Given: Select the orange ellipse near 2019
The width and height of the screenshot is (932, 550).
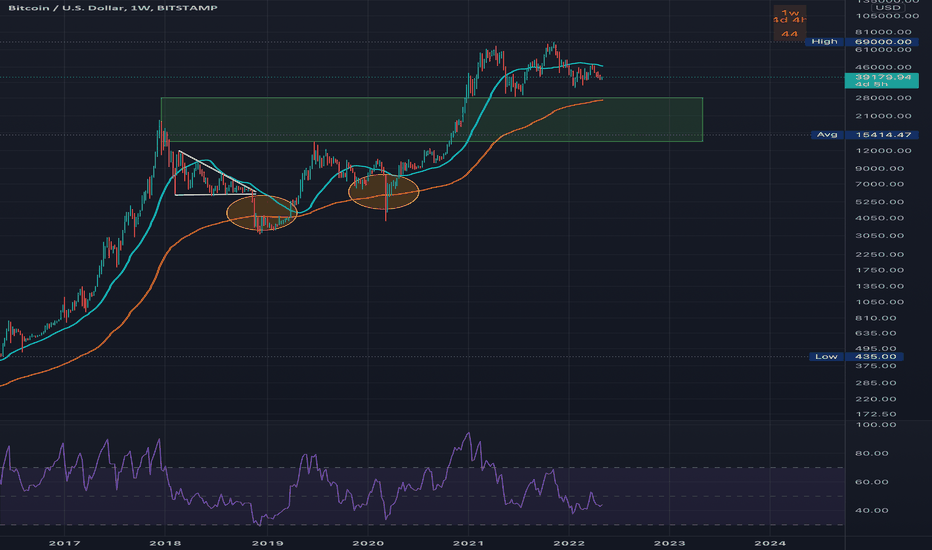Looking at the screenshot, I should click(x=262, y=212).
